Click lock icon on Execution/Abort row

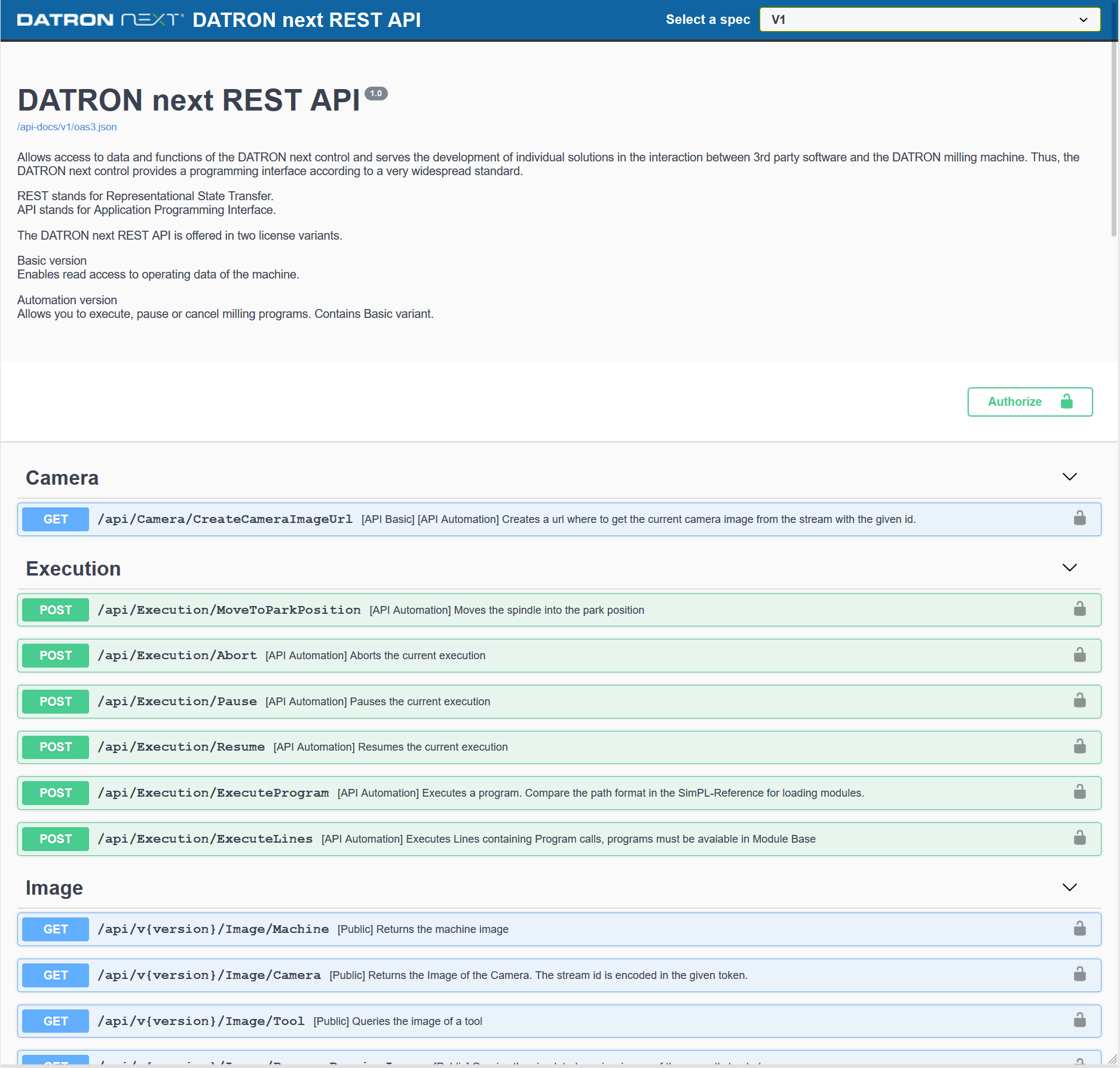1079,655
